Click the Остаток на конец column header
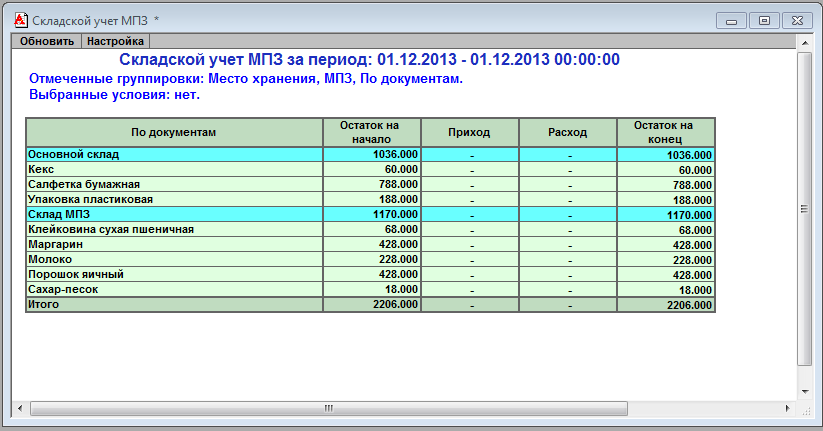Screen dimensions: 823x431 click(x=666, y=132)
